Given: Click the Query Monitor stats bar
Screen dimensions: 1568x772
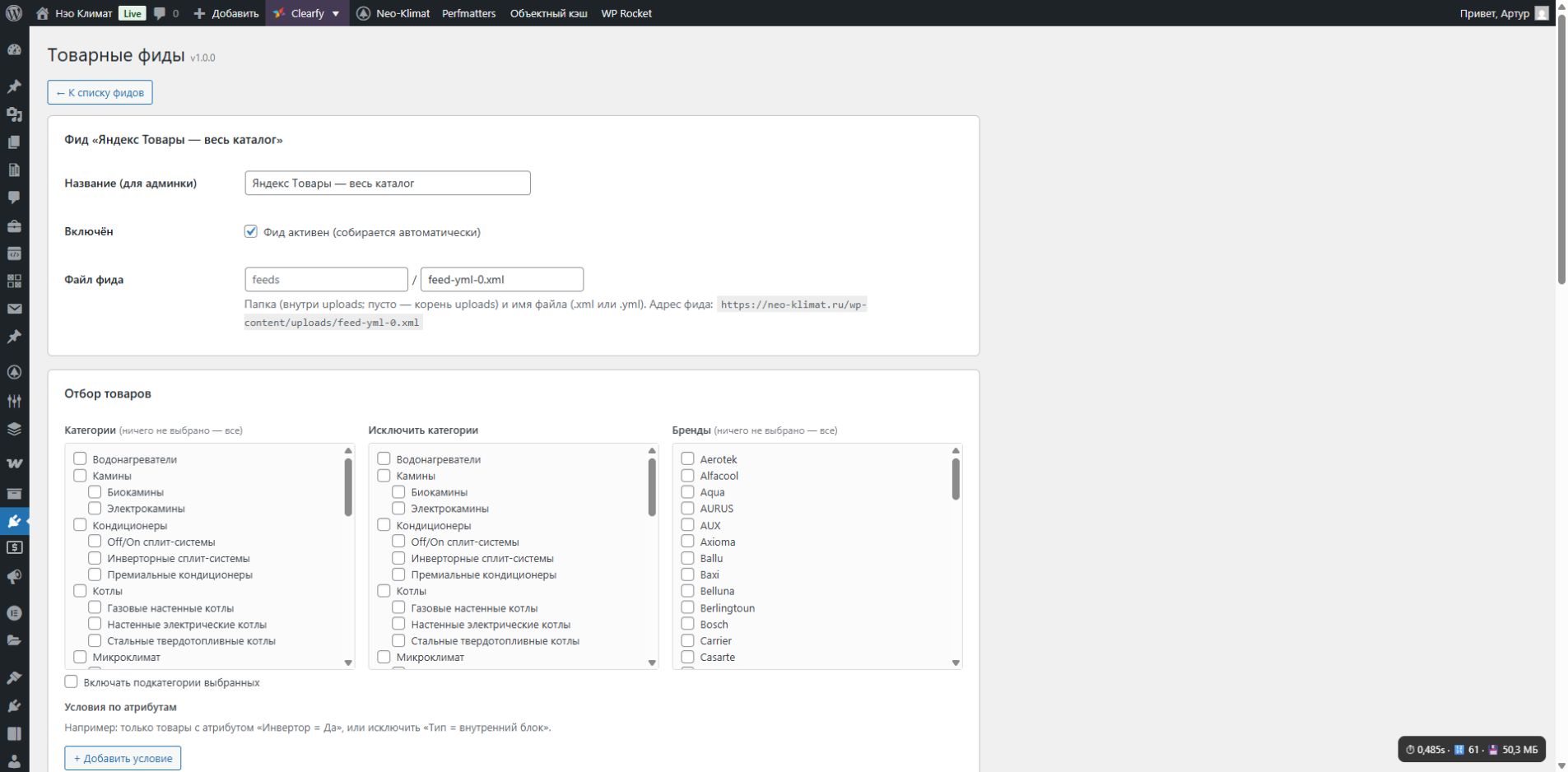Looking at the screenshot, I should point(1472,750).
